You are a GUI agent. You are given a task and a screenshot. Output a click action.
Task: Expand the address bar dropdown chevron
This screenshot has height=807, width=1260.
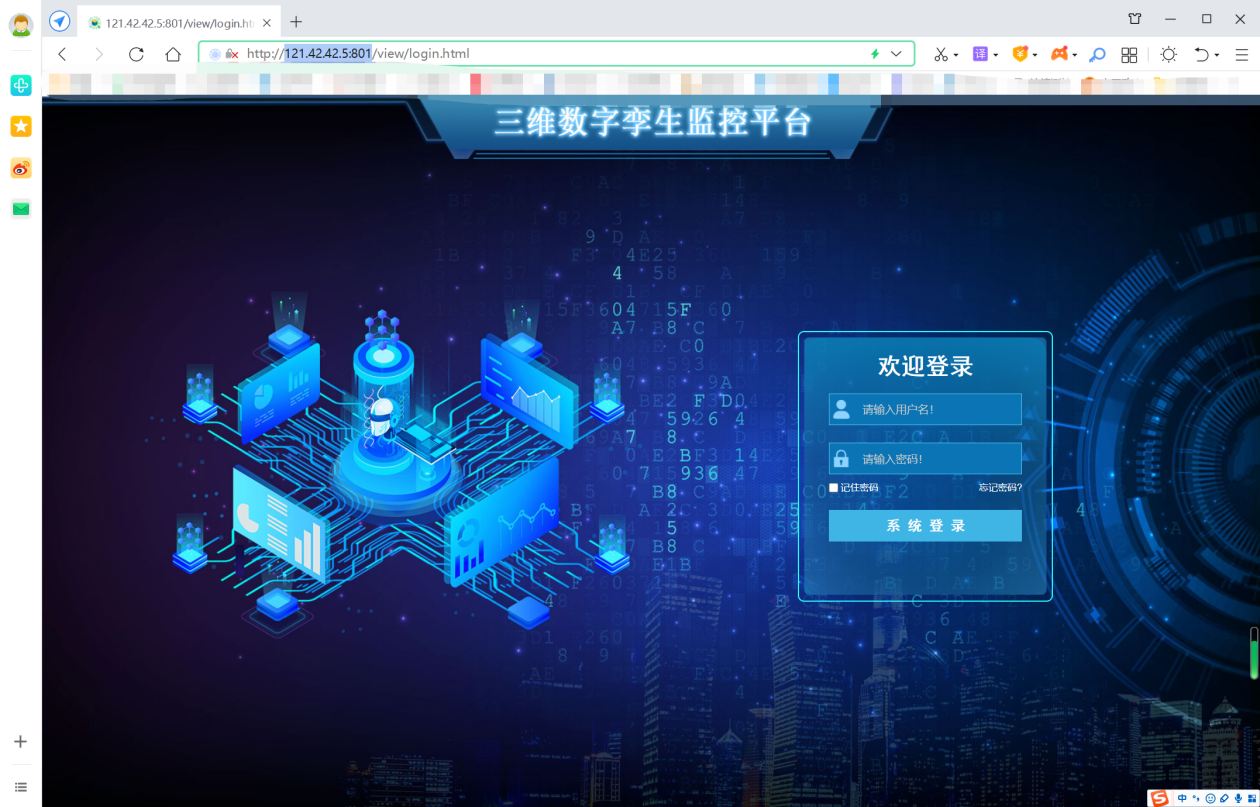pyautogui.click(x=896, y=54)
